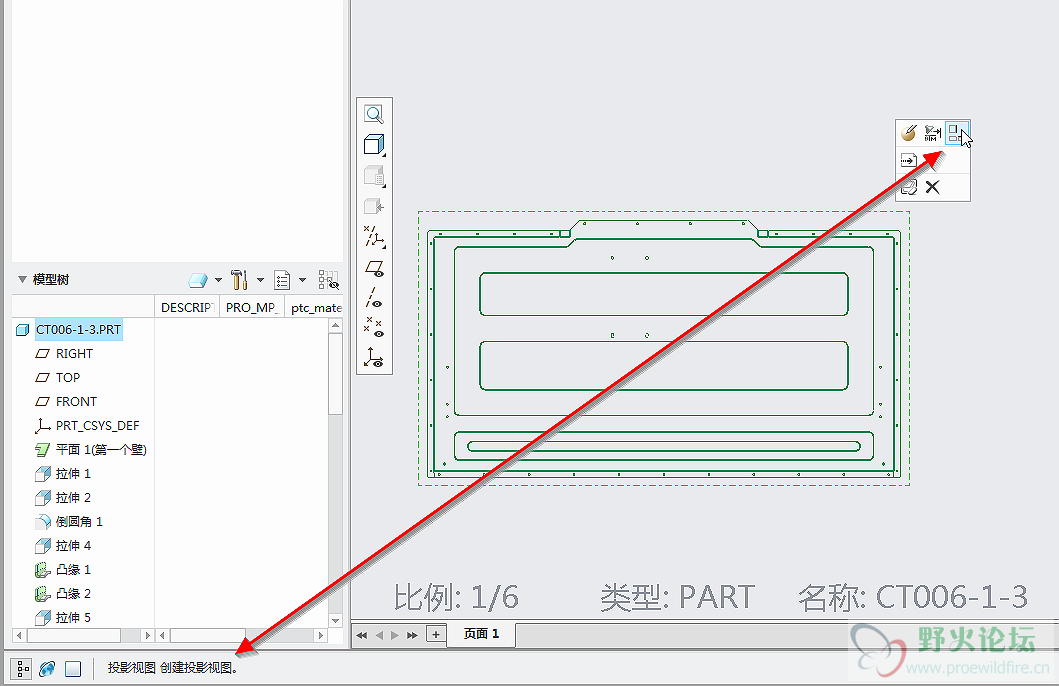Image resolution: width=1059 pixels, height=686 pixels.
Task: Click tree horizontal scroll left arrow
Action: (19, 635)
